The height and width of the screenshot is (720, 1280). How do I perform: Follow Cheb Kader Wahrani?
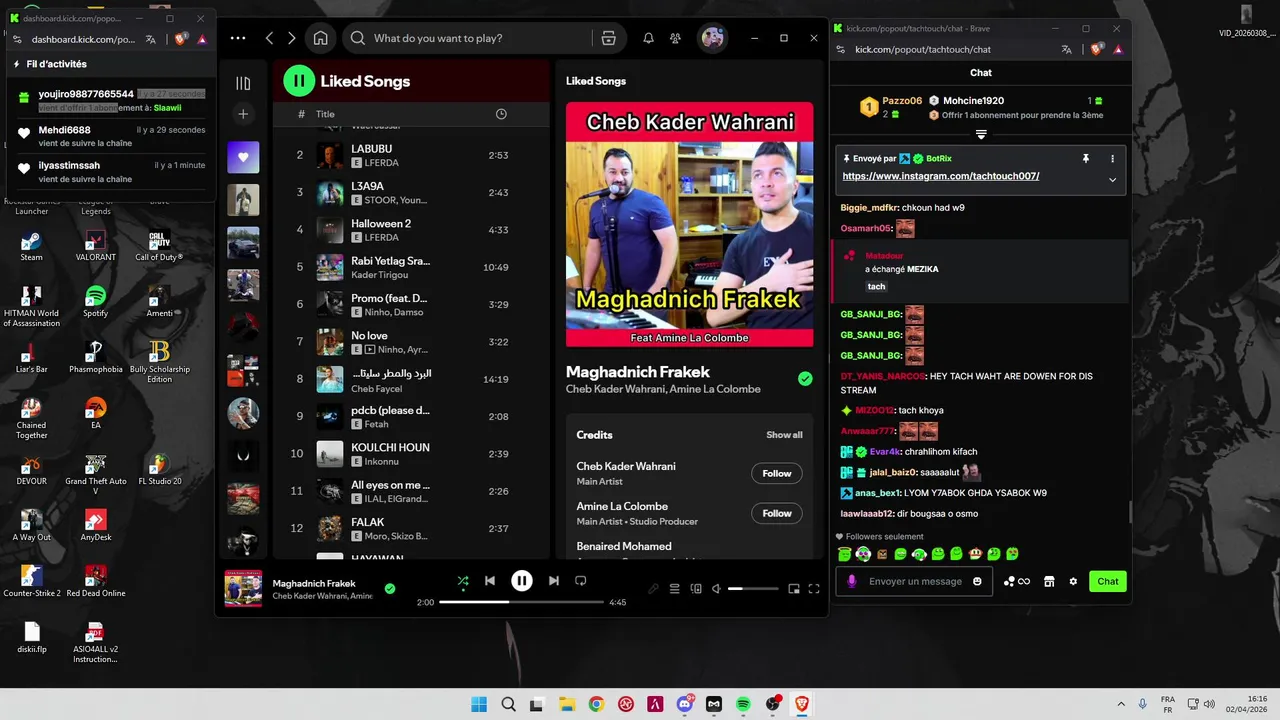point(777,473)
